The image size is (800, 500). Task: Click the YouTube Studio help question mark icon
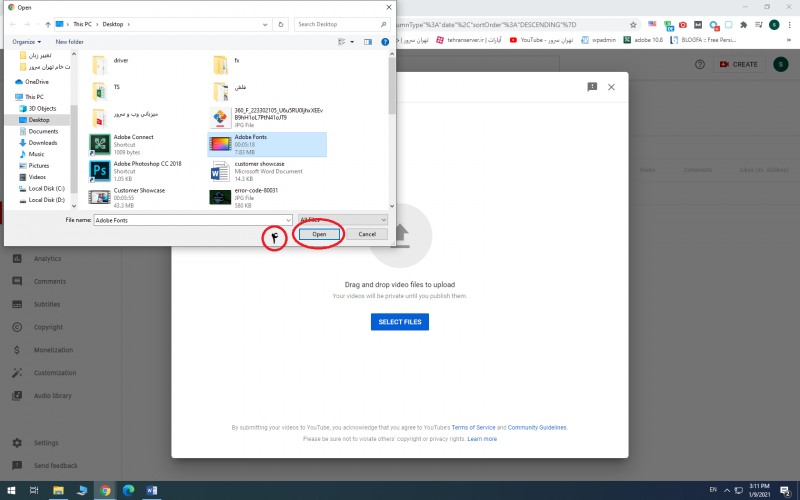pos(700,64)
